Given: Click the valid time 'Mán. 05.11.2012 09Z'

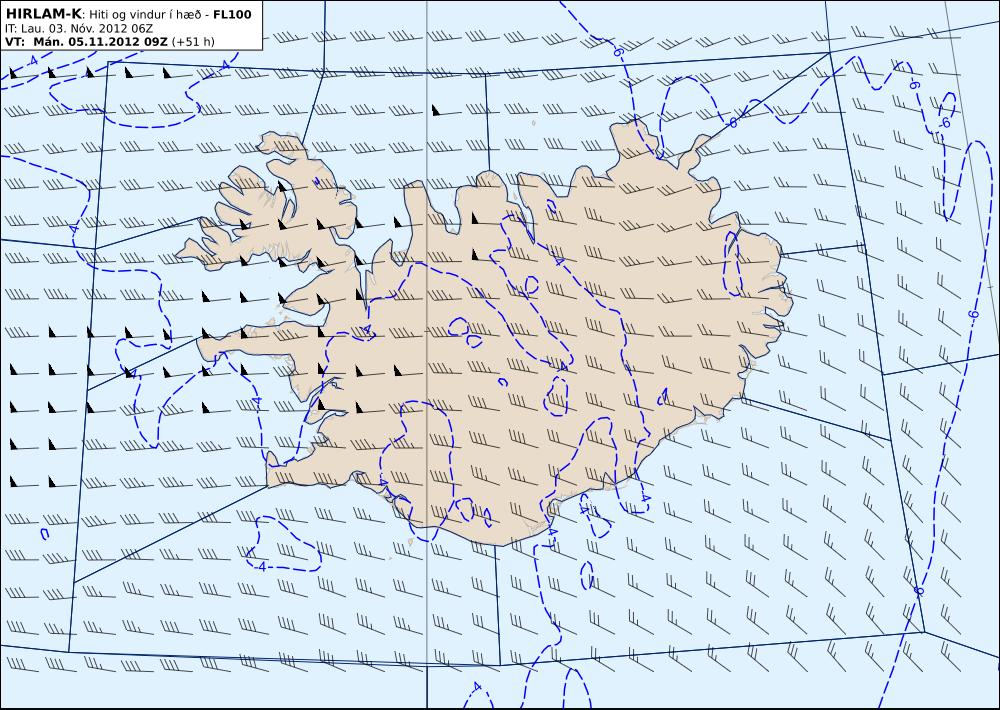Looking at the screenshot, I should (x=100, y=42).
